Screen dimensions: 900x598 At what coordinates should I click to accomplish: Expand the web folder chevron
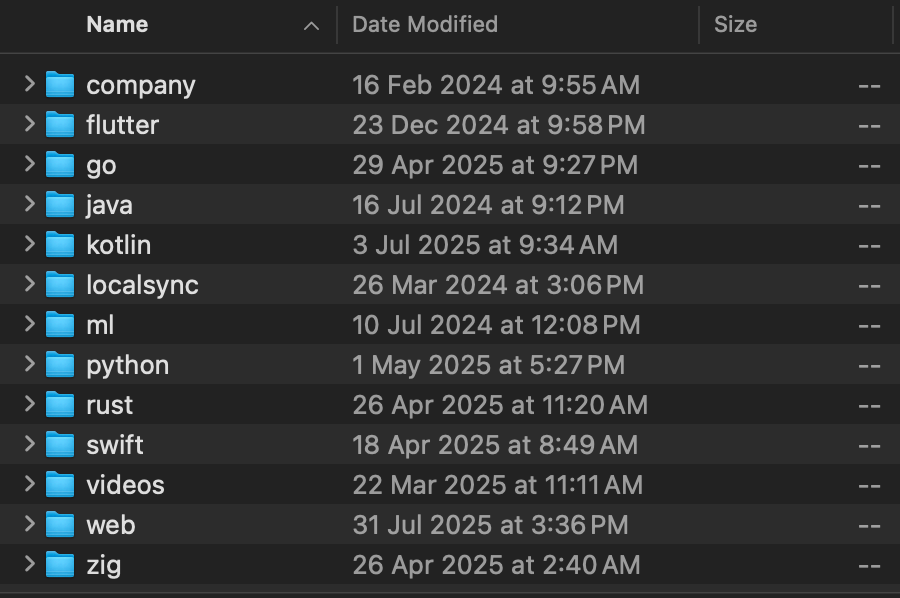coord(30,524)
